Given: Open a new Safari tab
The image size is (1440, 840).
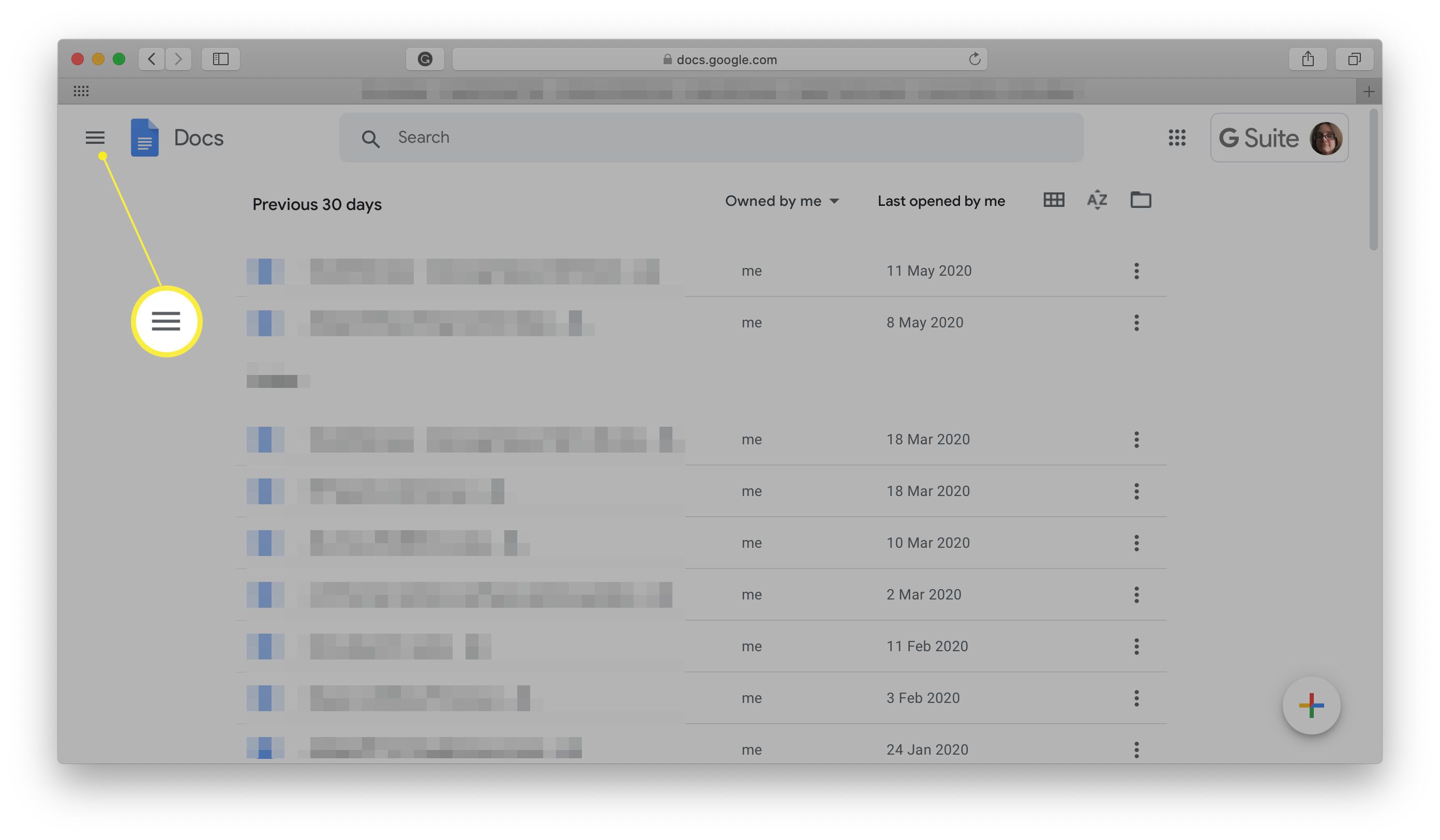Looking at the screenshot, I should 1369,92.
